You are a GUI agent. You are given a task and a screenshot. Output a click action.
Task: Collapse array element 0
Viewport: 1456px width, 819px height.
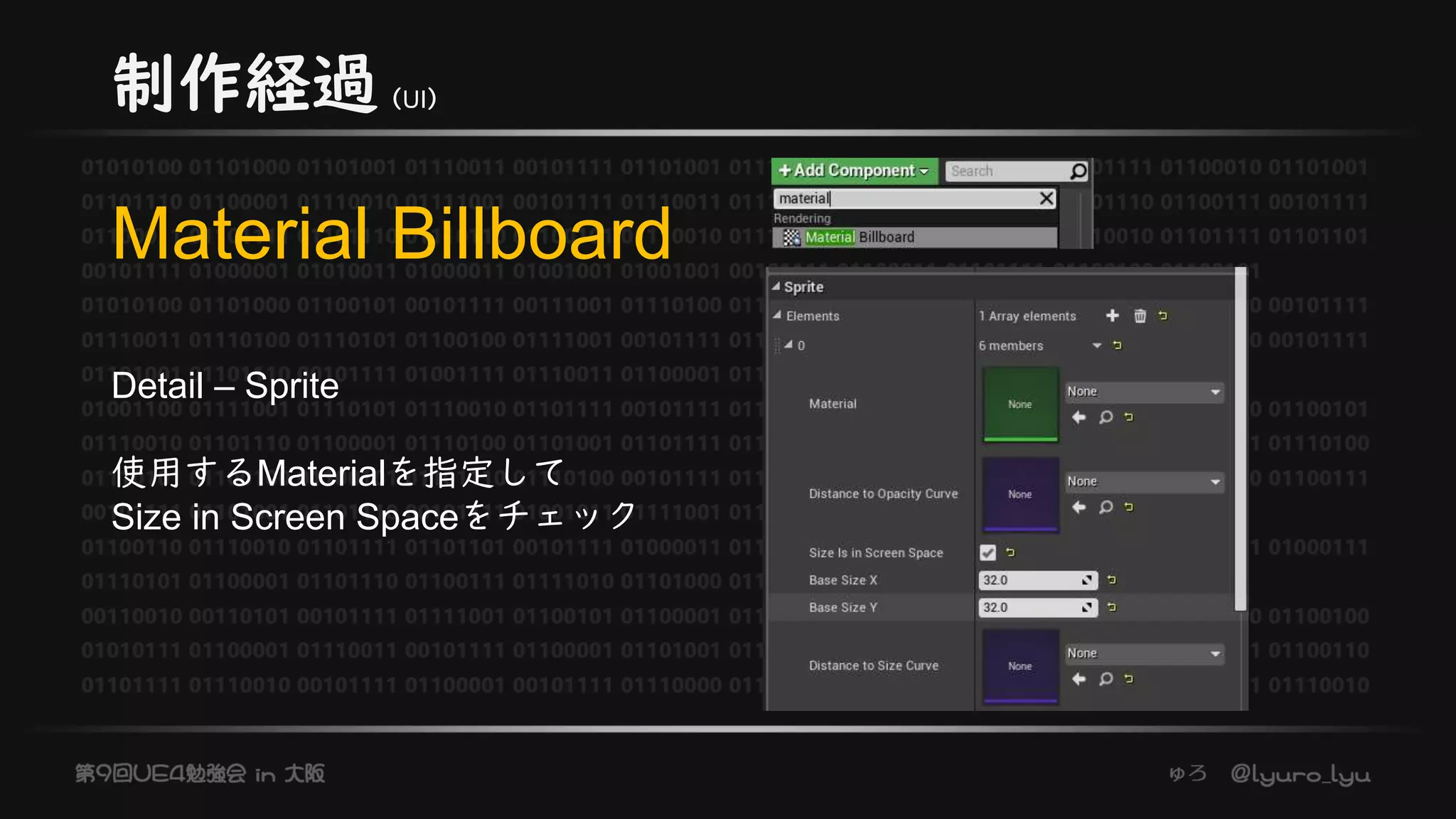pos(788,345)
